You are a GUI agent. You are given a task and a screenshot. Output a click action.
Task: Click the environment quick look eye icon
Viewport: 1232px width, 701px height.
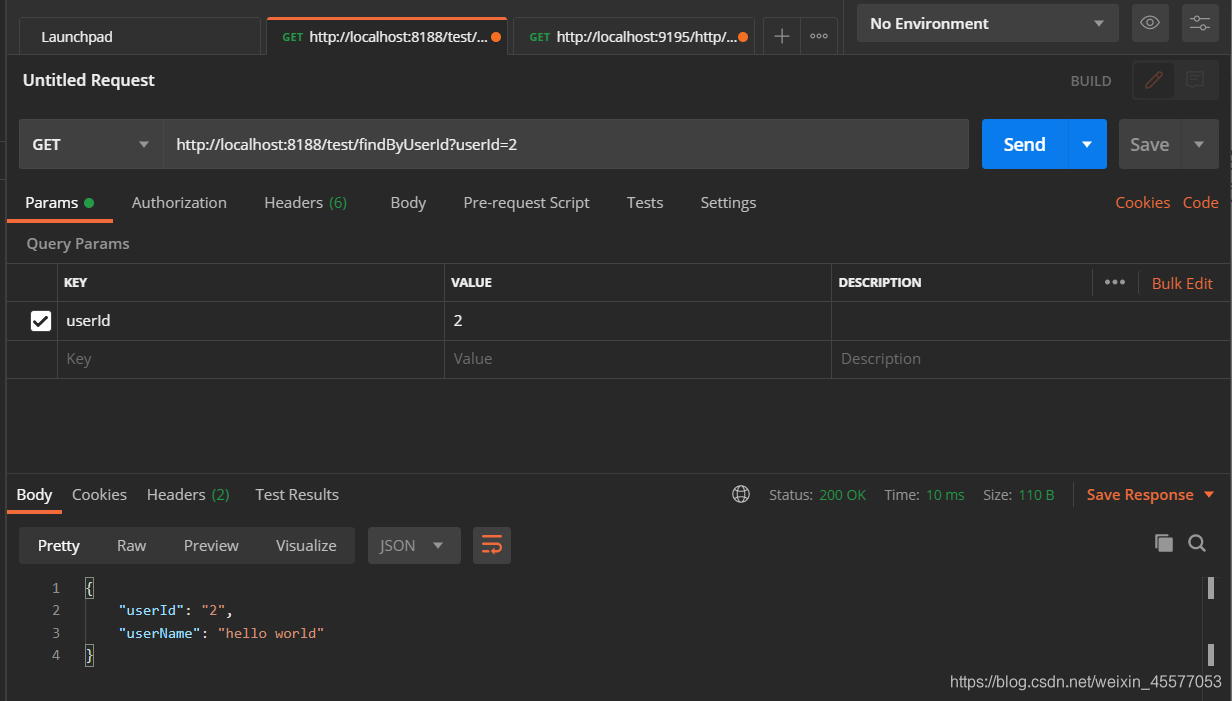tap(1150, 23)
